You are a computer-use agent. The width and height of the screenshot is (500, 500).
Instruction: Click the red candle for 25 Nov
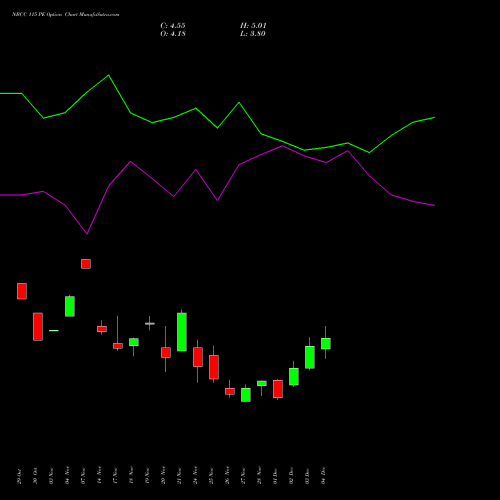214,367
